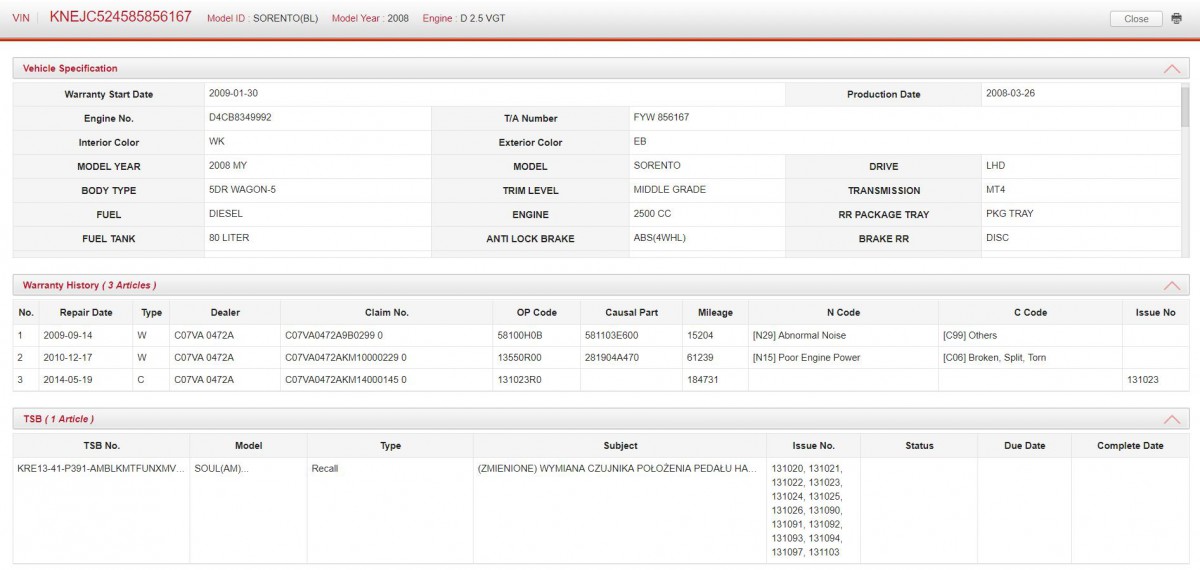
Task: Click the T/A Number value FYW 856167
Action: pyautogui.click(x=661, y=118)
